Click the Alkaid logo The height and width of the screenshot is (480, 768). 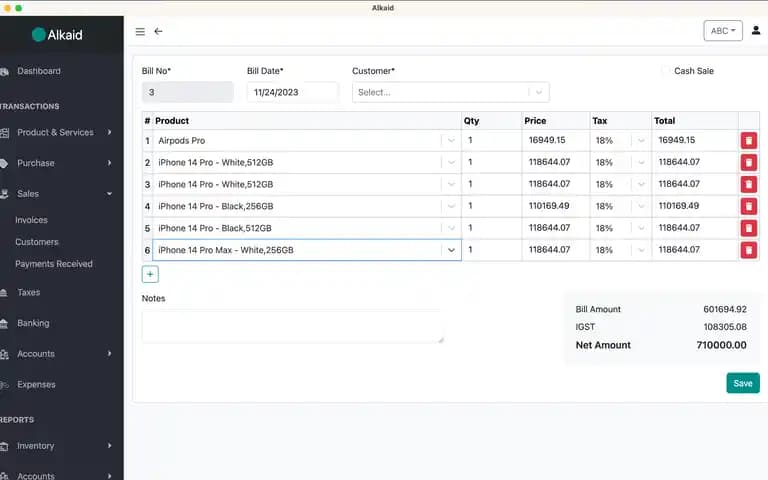tap(57, 35)
